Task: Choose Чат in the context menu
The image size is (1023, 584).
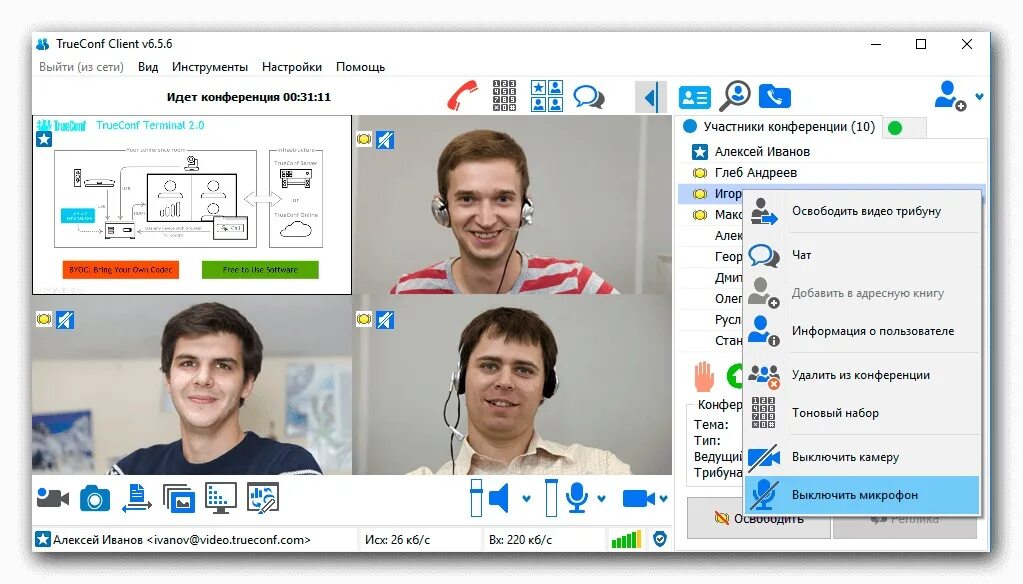Action: coord(862,255)
